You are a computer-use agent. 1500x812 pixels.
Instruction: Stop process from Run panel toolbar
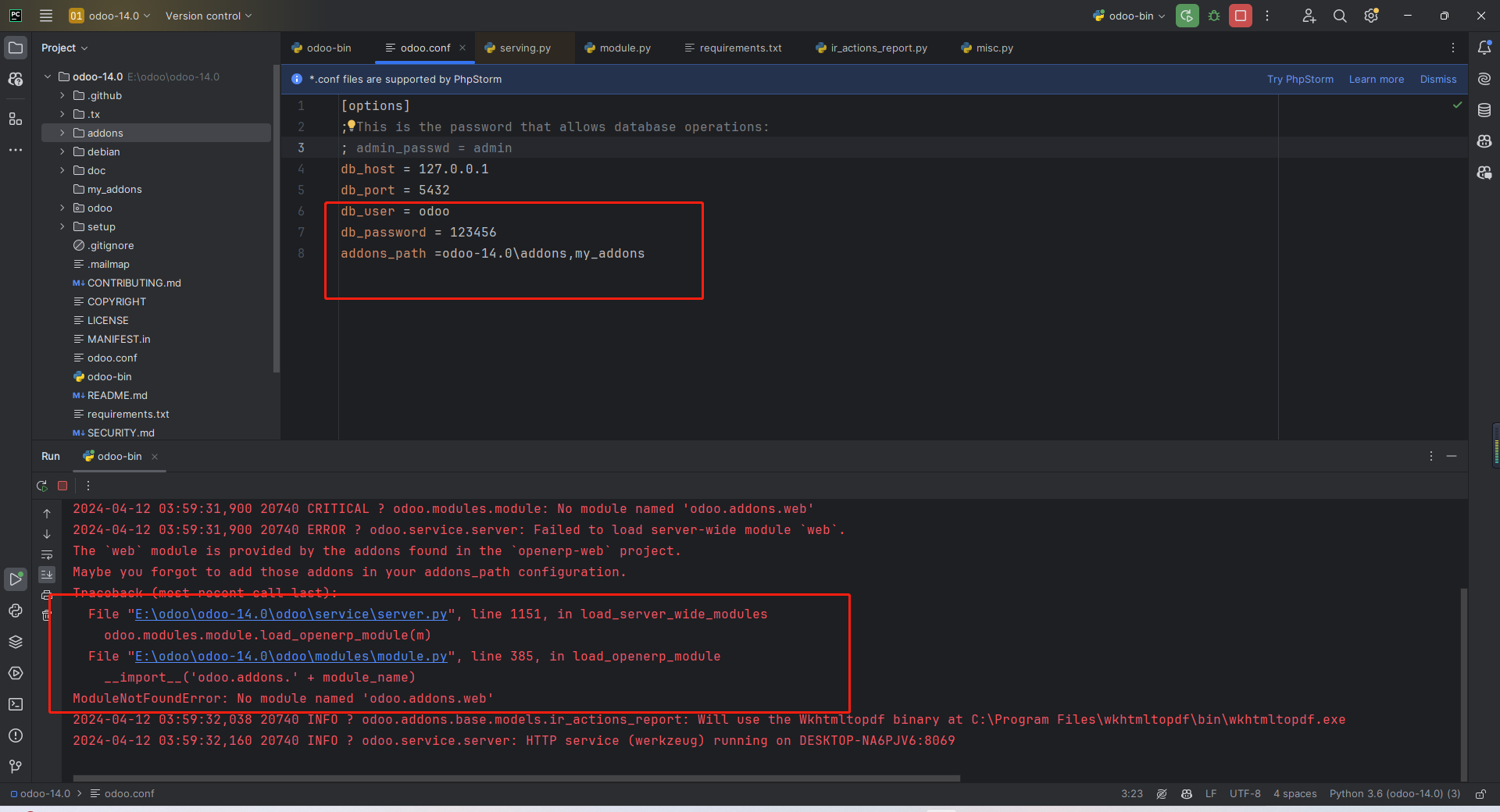tap(62, 486)
